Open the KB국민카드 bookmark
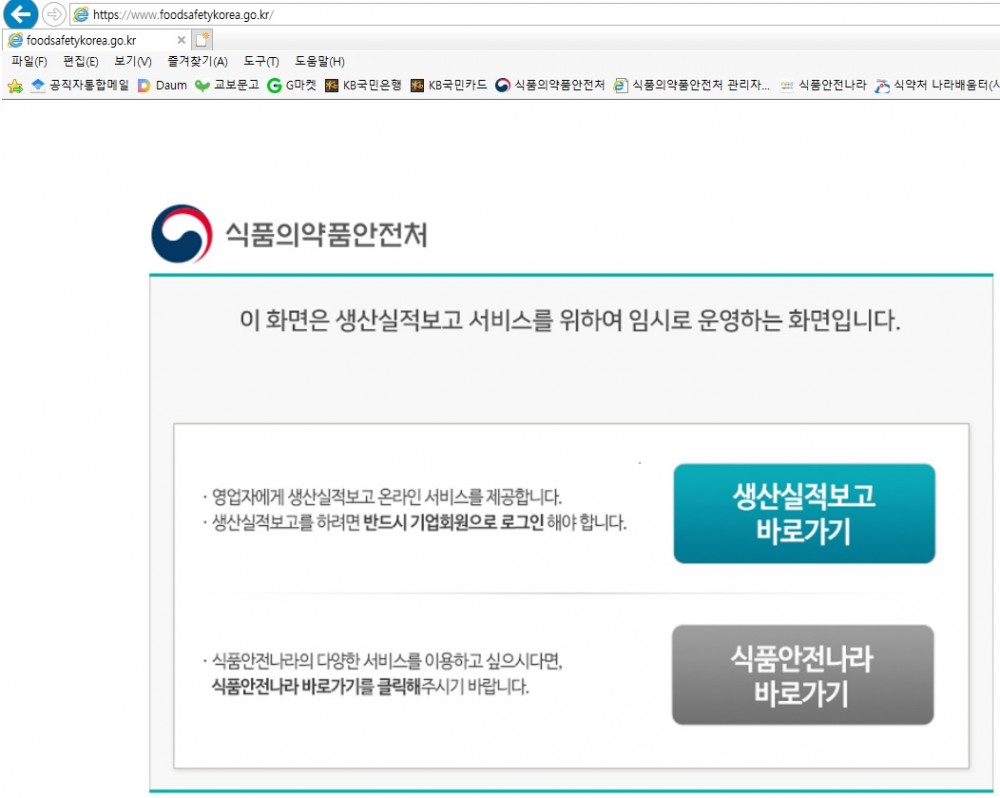The height and width of the screenshot is (798, 1000). pos(448,85)
